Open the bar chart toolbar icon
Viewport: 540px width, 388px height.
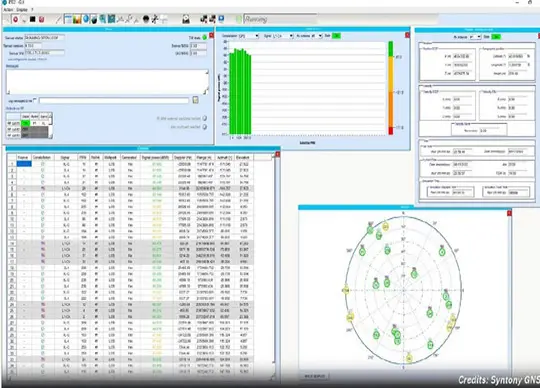coord(77,19)
